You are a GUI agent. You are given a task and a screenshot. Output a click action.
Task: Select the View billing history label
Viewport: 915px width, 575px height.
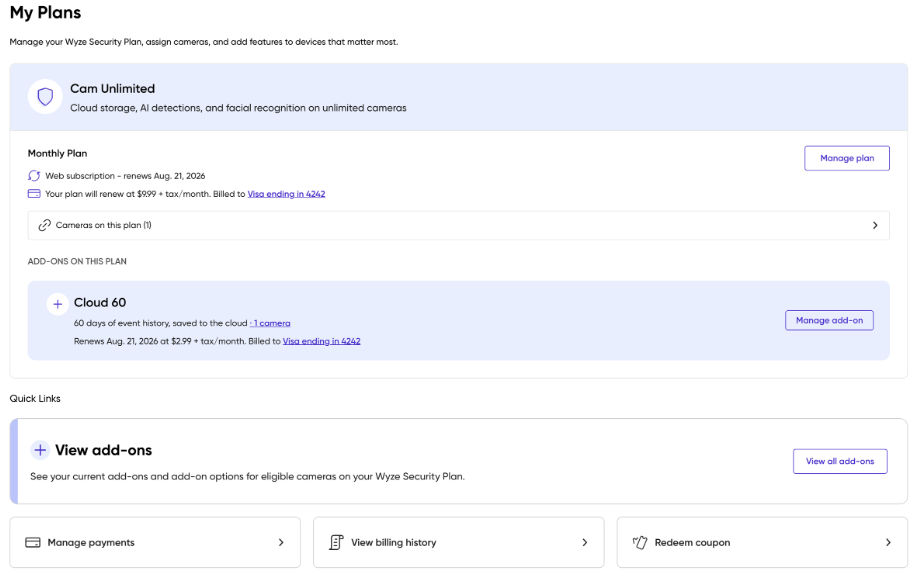(393, 542)
